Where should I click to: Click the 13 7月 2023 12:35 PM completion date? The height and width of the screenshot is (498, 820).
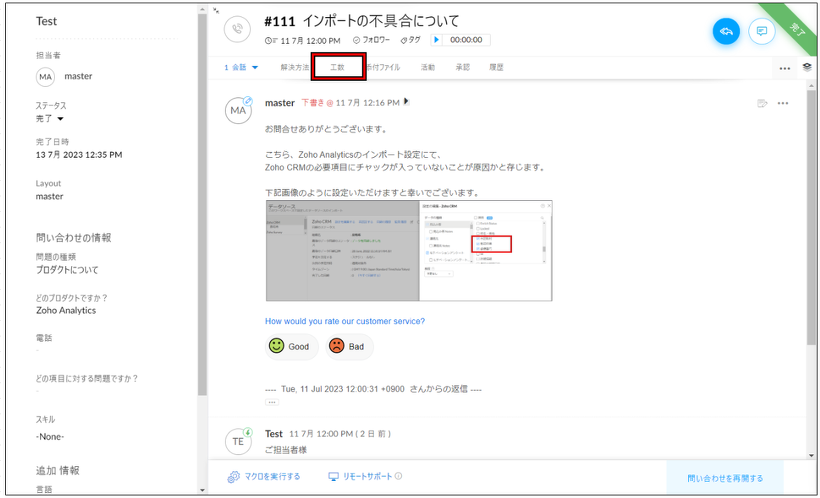[79, 155]
